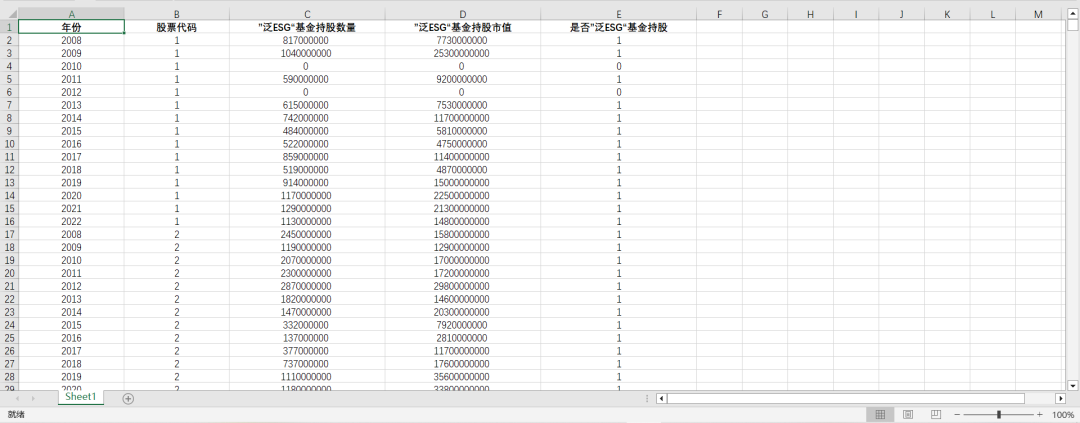Image resolution: width=1080 pixels, height=423 pixels.
Task: Click the horizontal scrollbar left arrow
Action: [x=661, y=398]
